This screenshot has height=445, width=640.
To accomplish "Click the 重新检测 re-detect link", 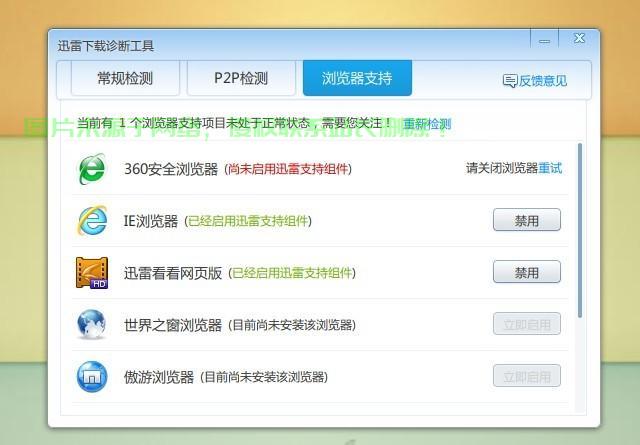I will pyautogui.click(x=427, y=124).
